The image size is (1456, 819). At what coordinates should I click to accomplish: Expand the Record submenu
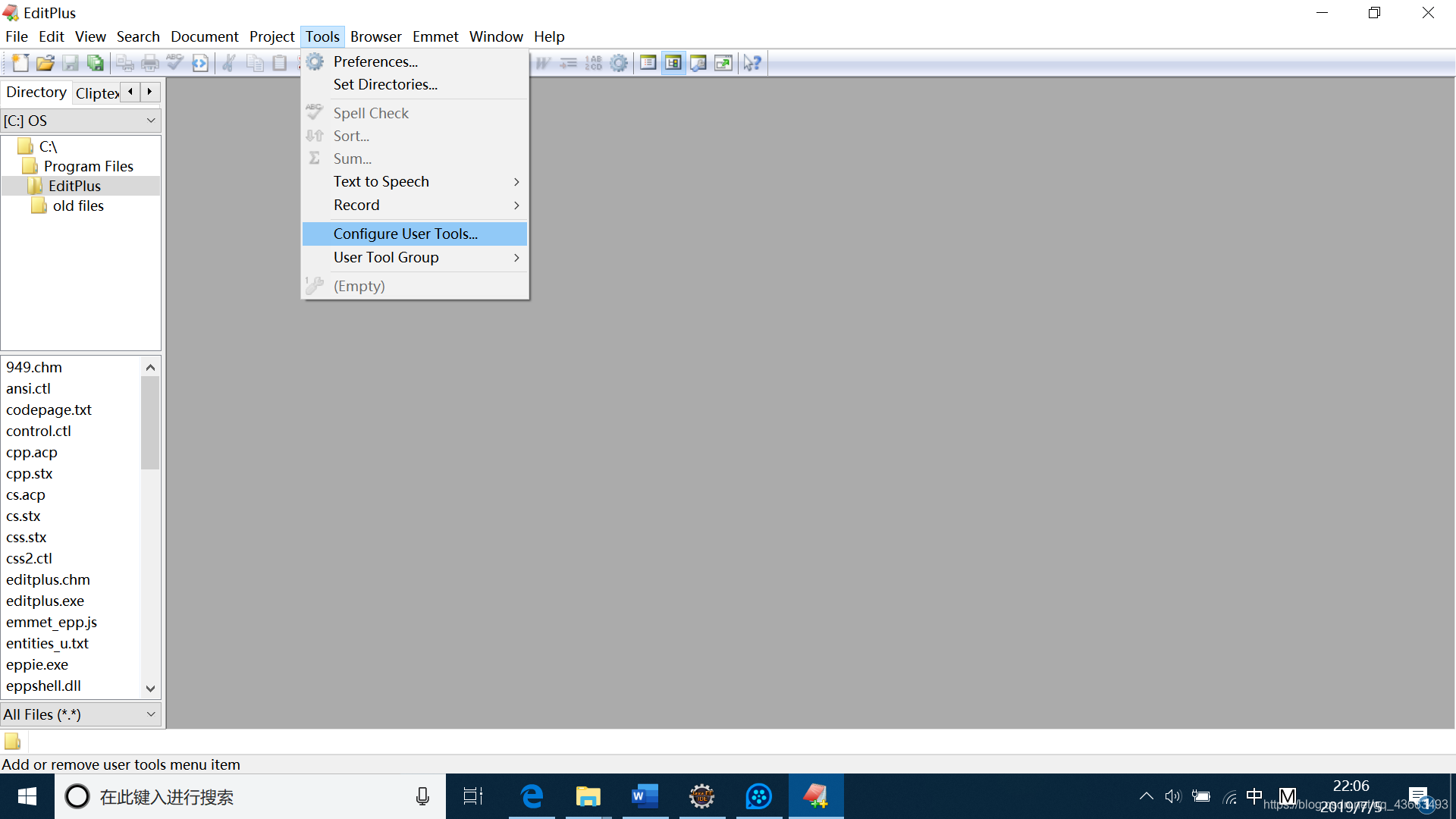(415, 205)
